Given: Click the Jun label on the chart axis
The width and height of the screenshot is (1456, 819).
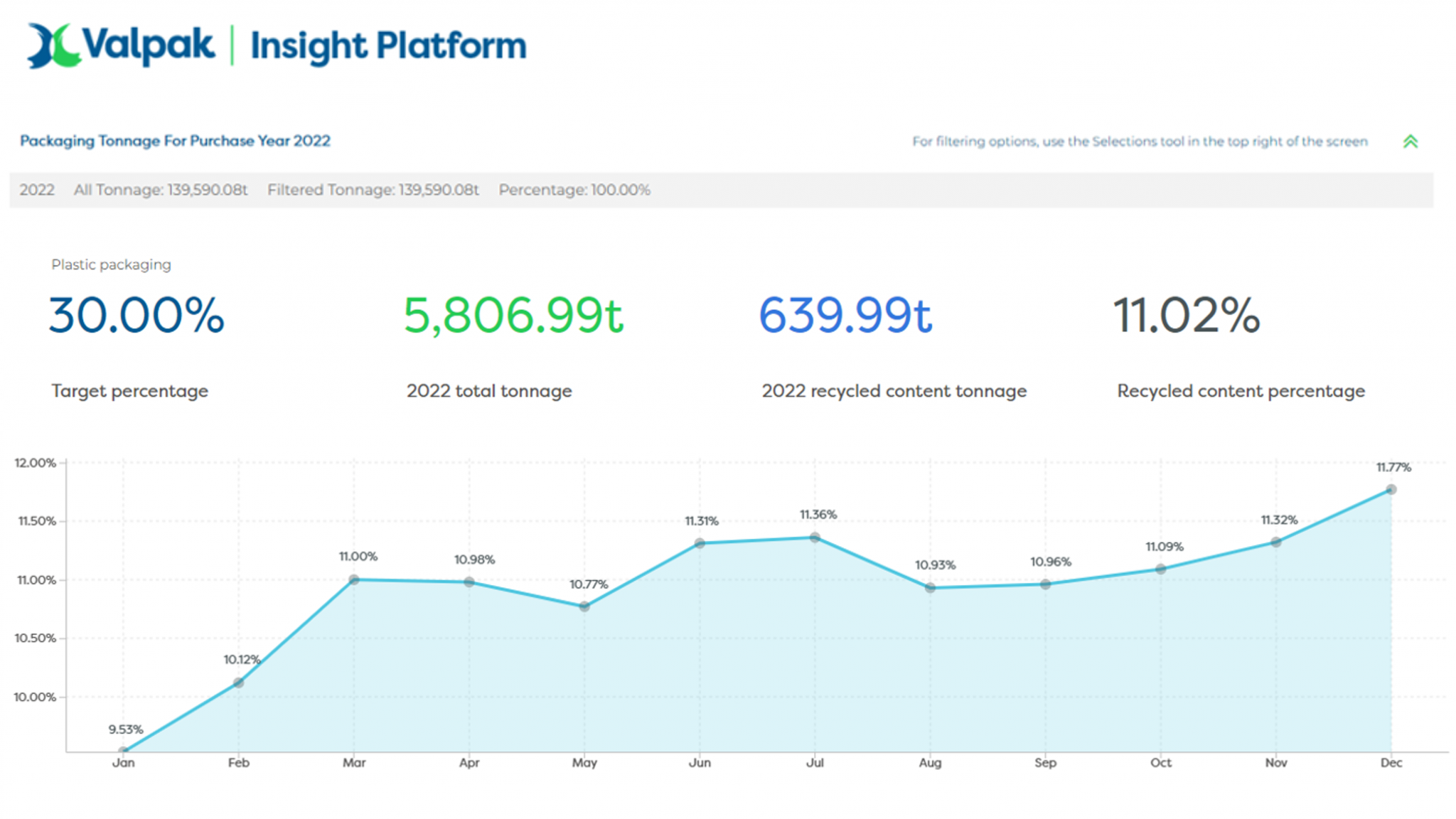Looking at the screenshot, I should point(700,763).
